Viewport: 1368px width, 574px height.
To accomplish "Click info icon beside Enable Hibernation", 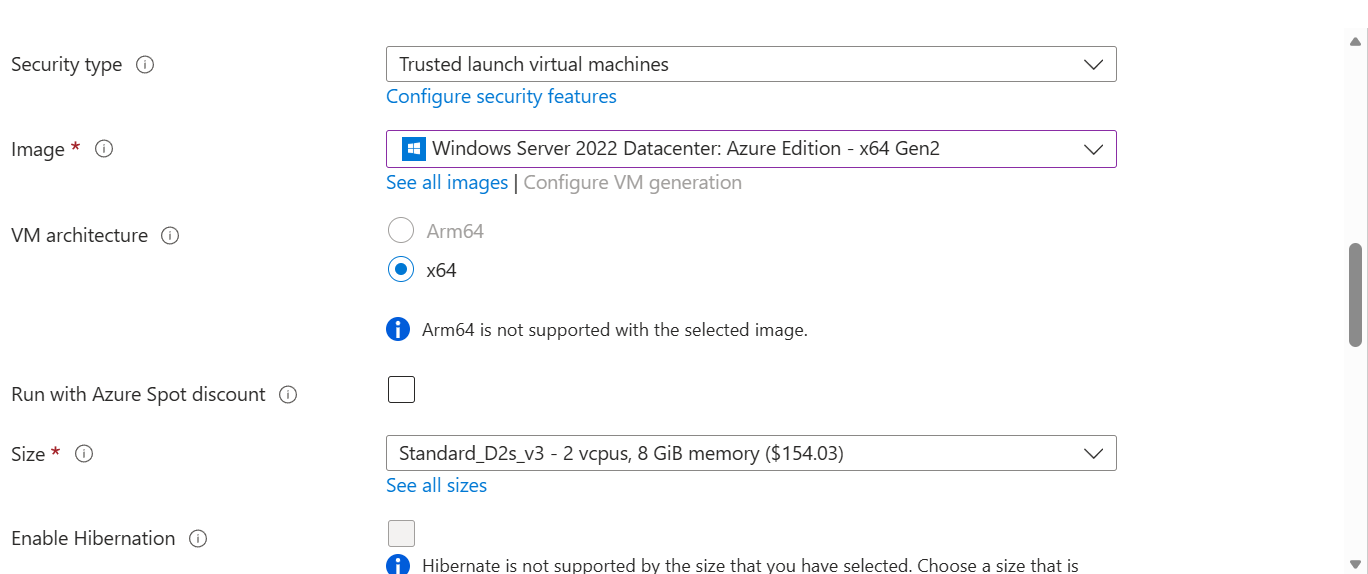I will click(x=198, y=539).
